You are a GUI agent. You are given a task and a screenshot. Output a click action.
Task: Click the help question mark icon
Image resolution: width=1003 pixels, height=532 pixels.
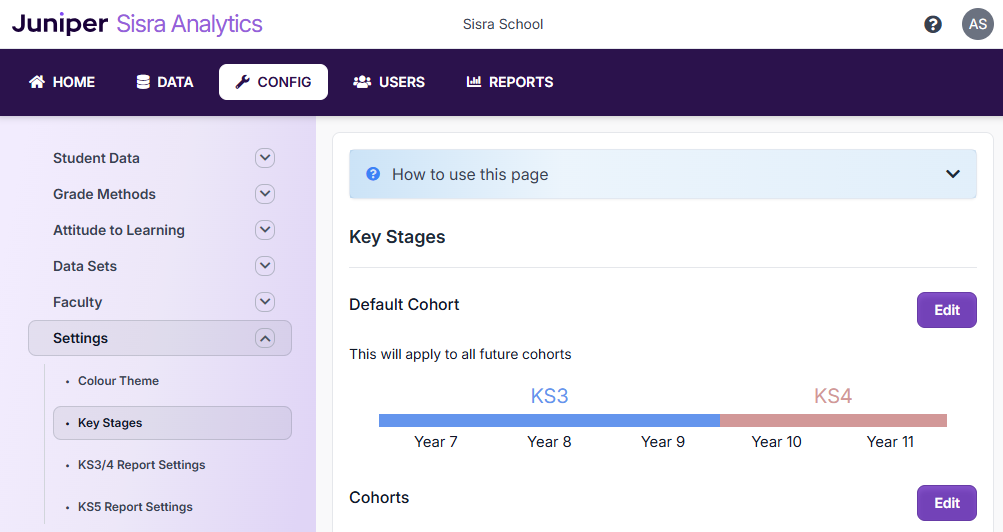pos(933,24)
